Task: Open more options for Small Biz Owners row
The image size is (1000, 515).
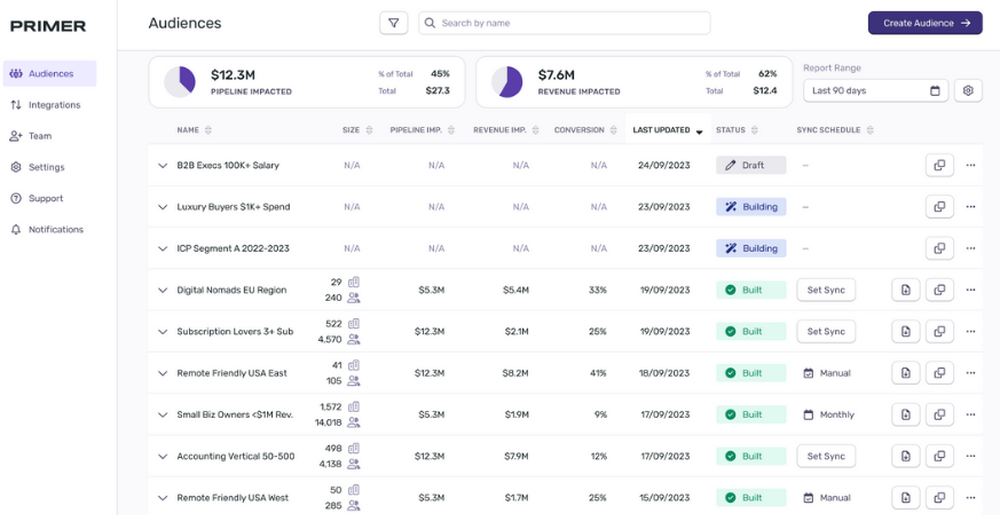Action: click(971, 414)
